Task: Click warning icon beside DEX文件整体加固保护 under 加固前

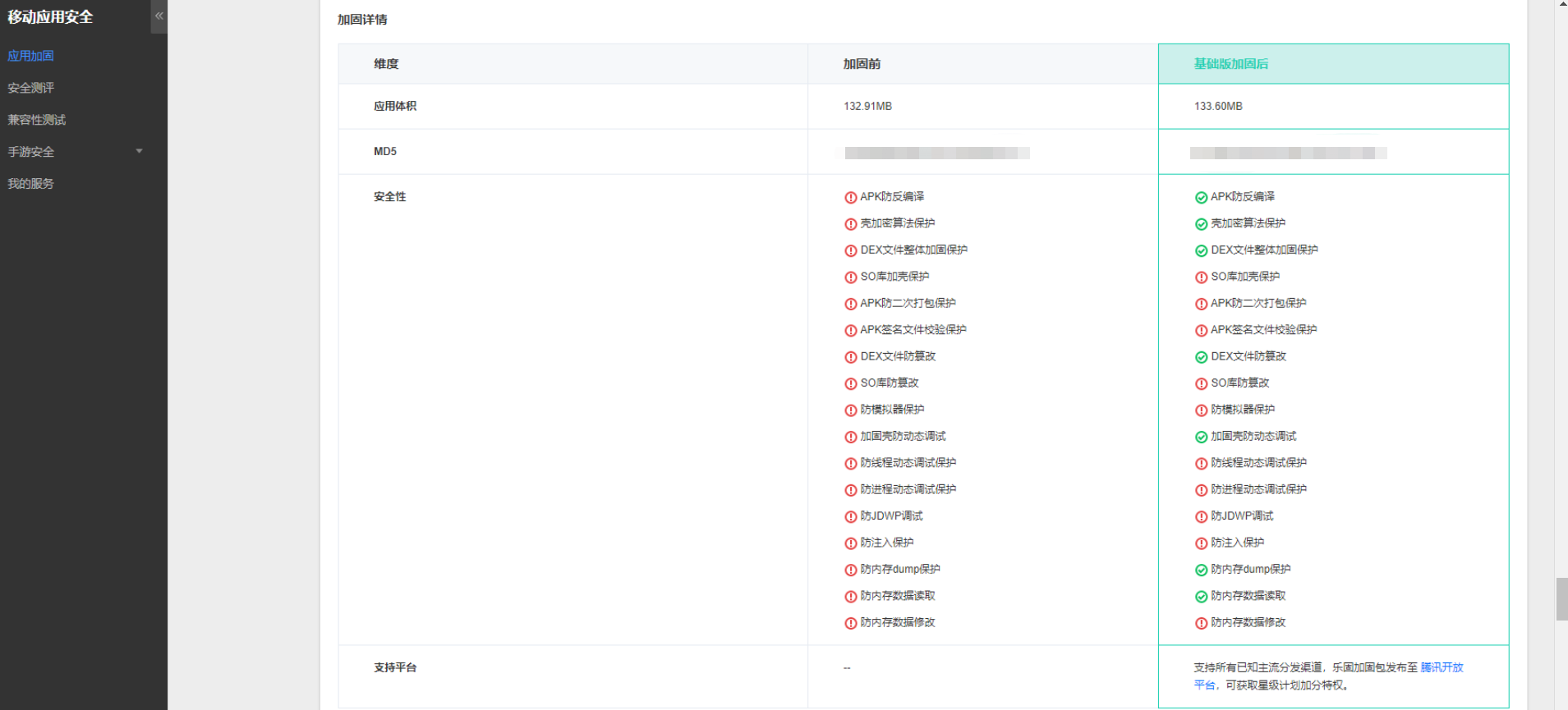Action: pos(851,251)
